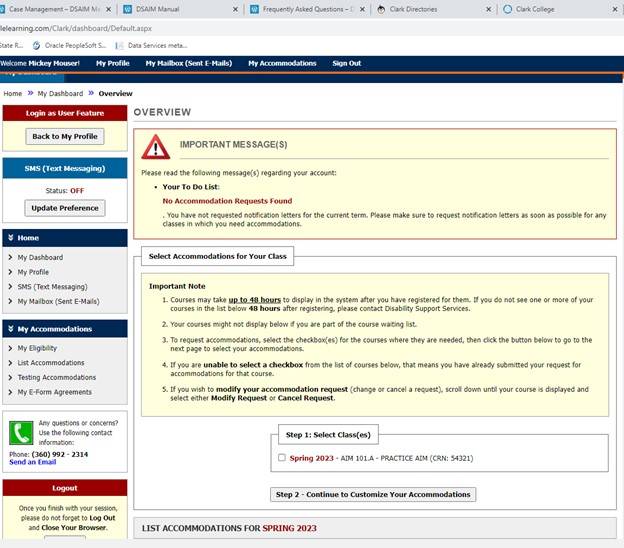
Task: Close the DSAIM Manual browser tab
Action: (x=235, y=9)
